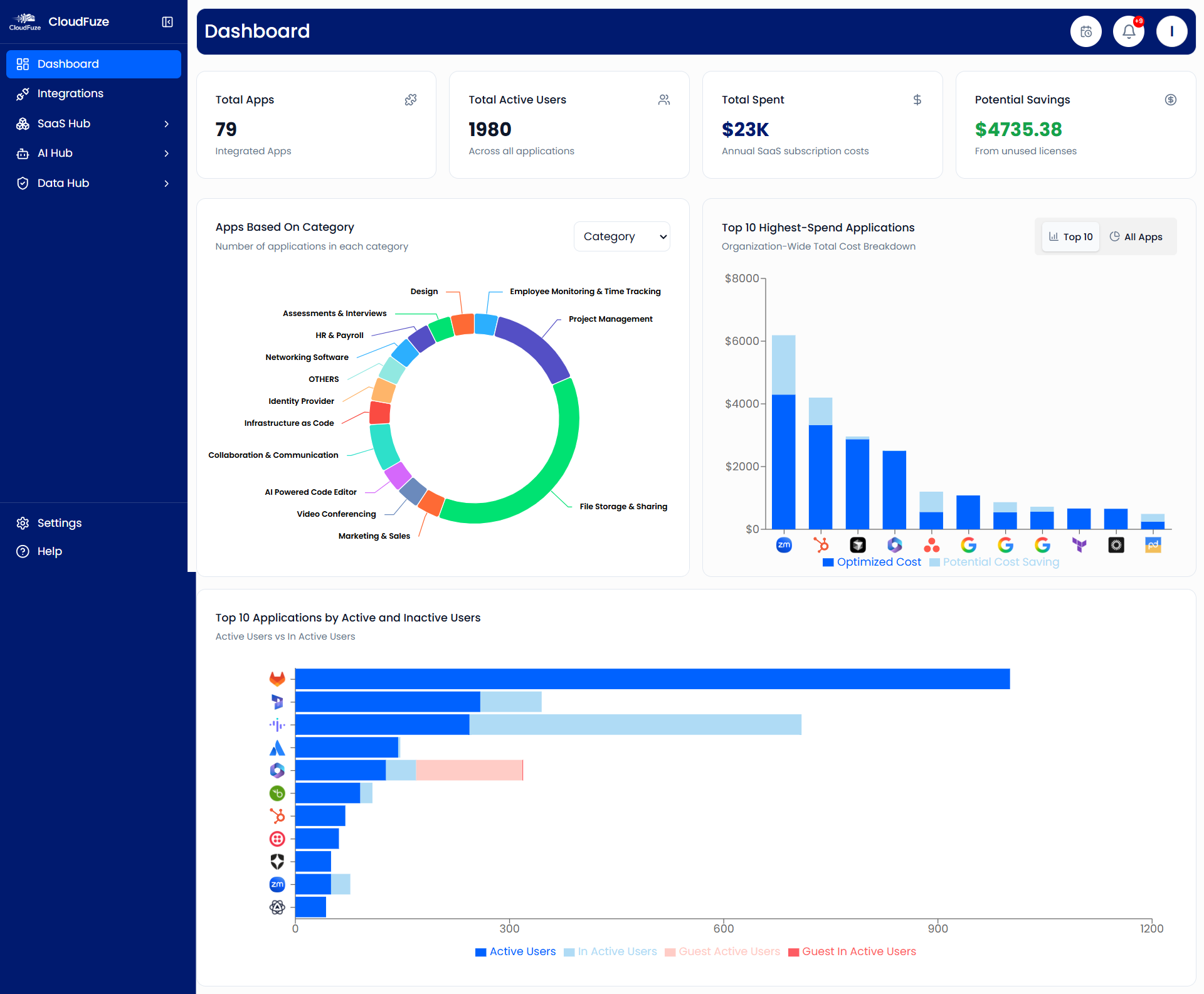Open Settings in sidebar
Image resolution: width=1204 pixels, height=994 pixels.
(93, 523)
